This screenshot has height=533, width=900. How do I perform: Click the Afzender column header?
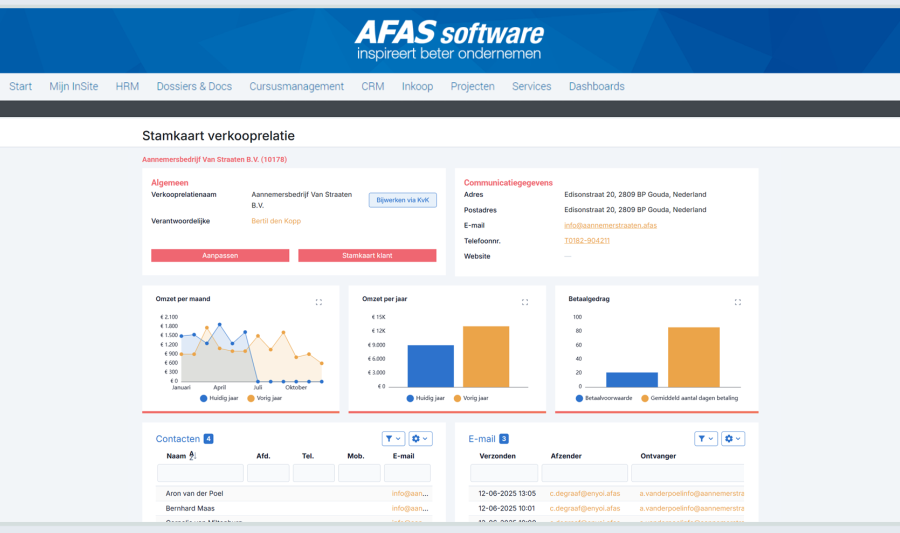566,456
